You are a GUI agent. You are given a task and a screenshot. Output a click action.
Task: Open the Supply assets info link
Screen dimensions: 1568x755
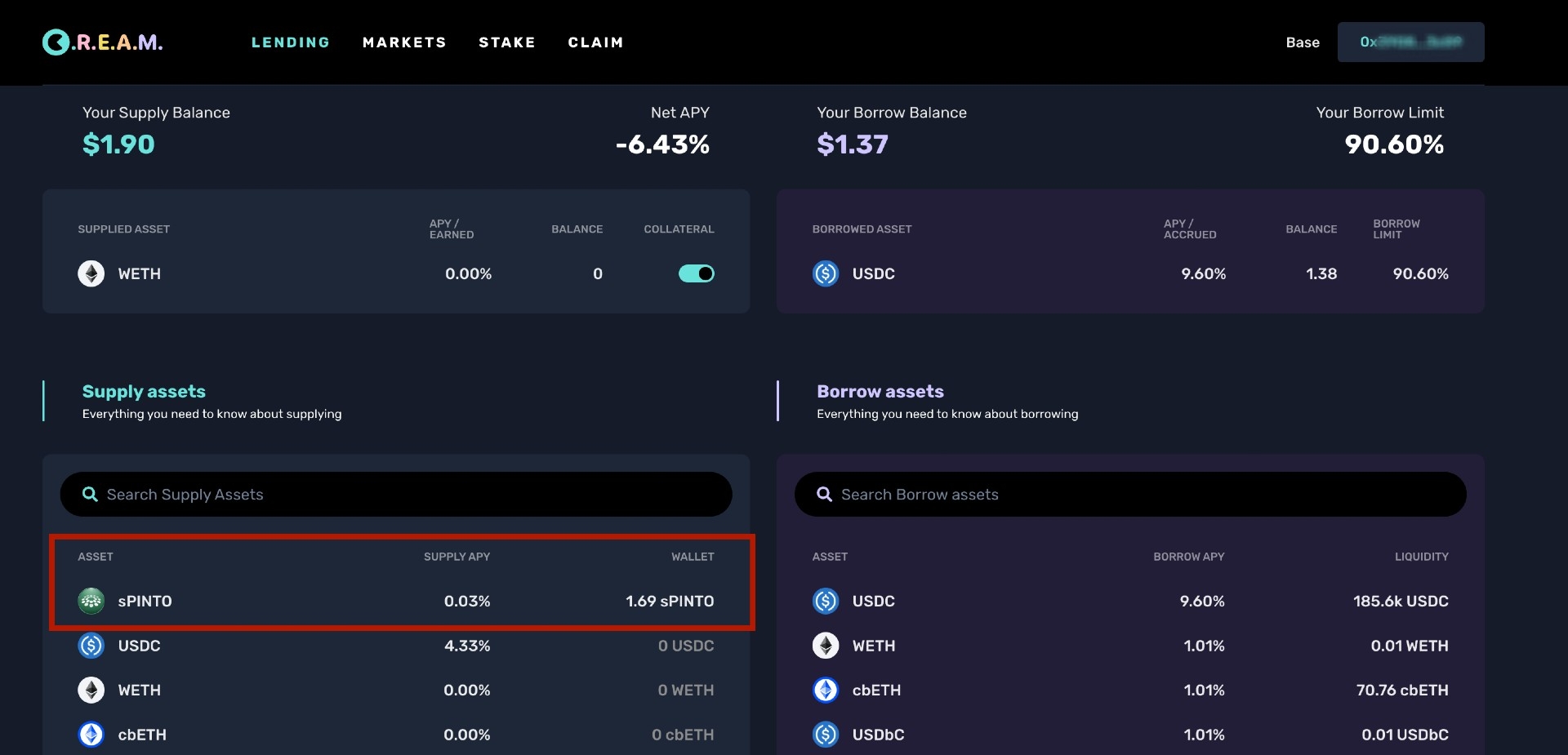pos(144,392)
